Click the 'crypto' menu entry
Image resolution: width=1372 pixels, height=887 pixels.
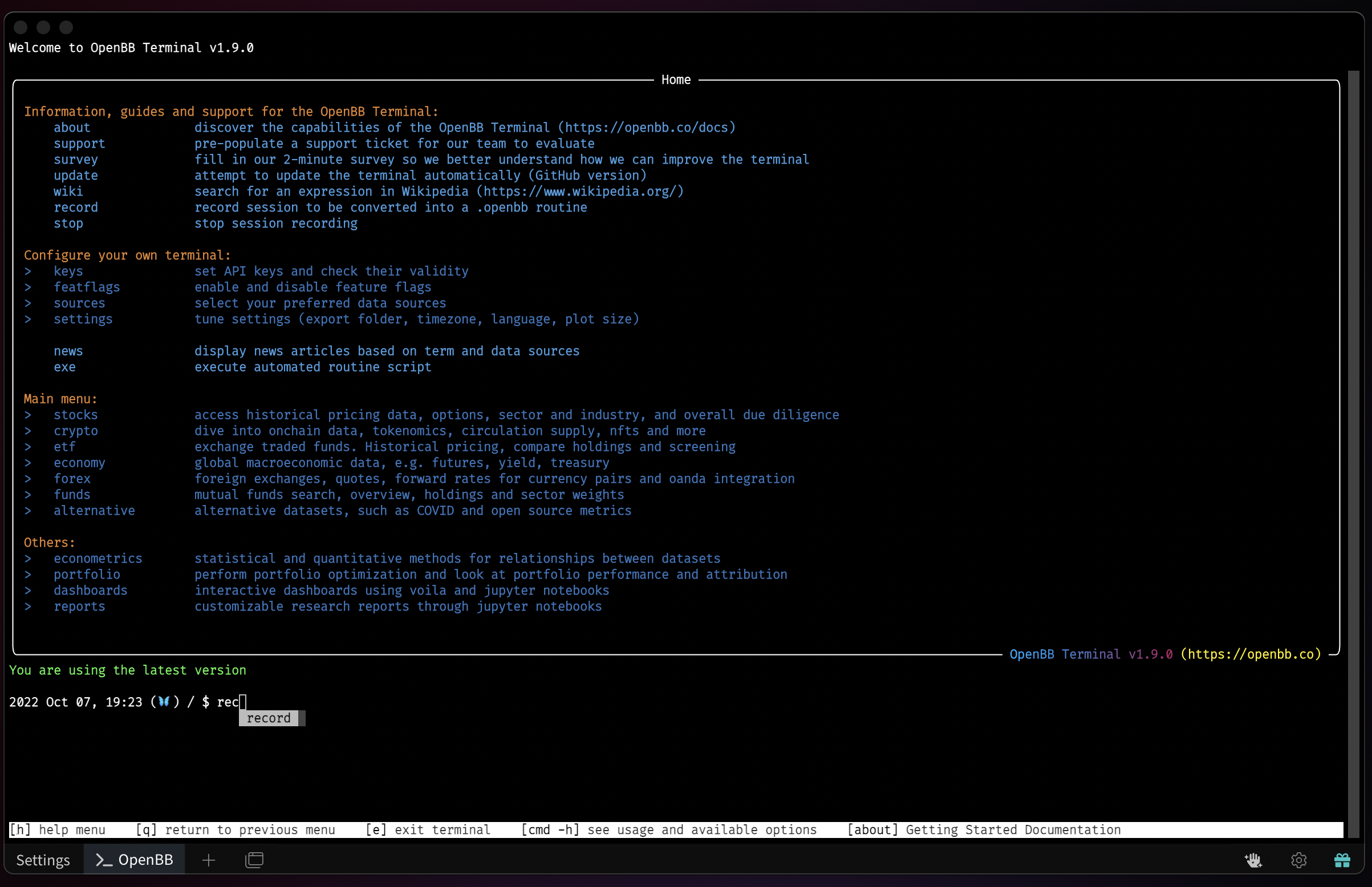click(76, 431)
